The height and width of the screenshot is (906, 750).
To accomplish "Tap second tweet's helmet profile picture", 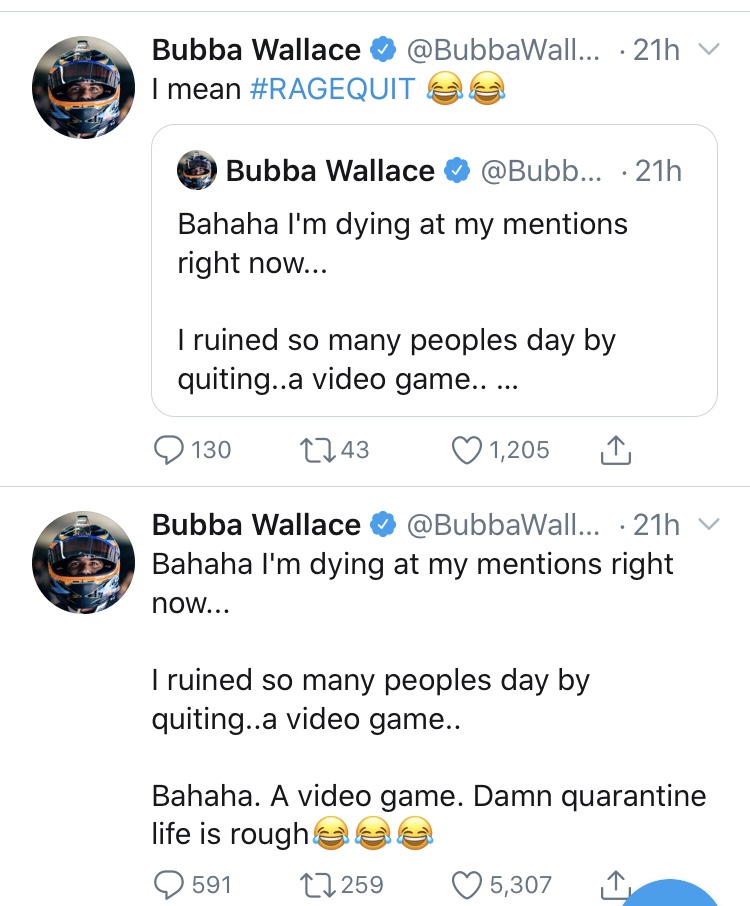I will point(85,561).
